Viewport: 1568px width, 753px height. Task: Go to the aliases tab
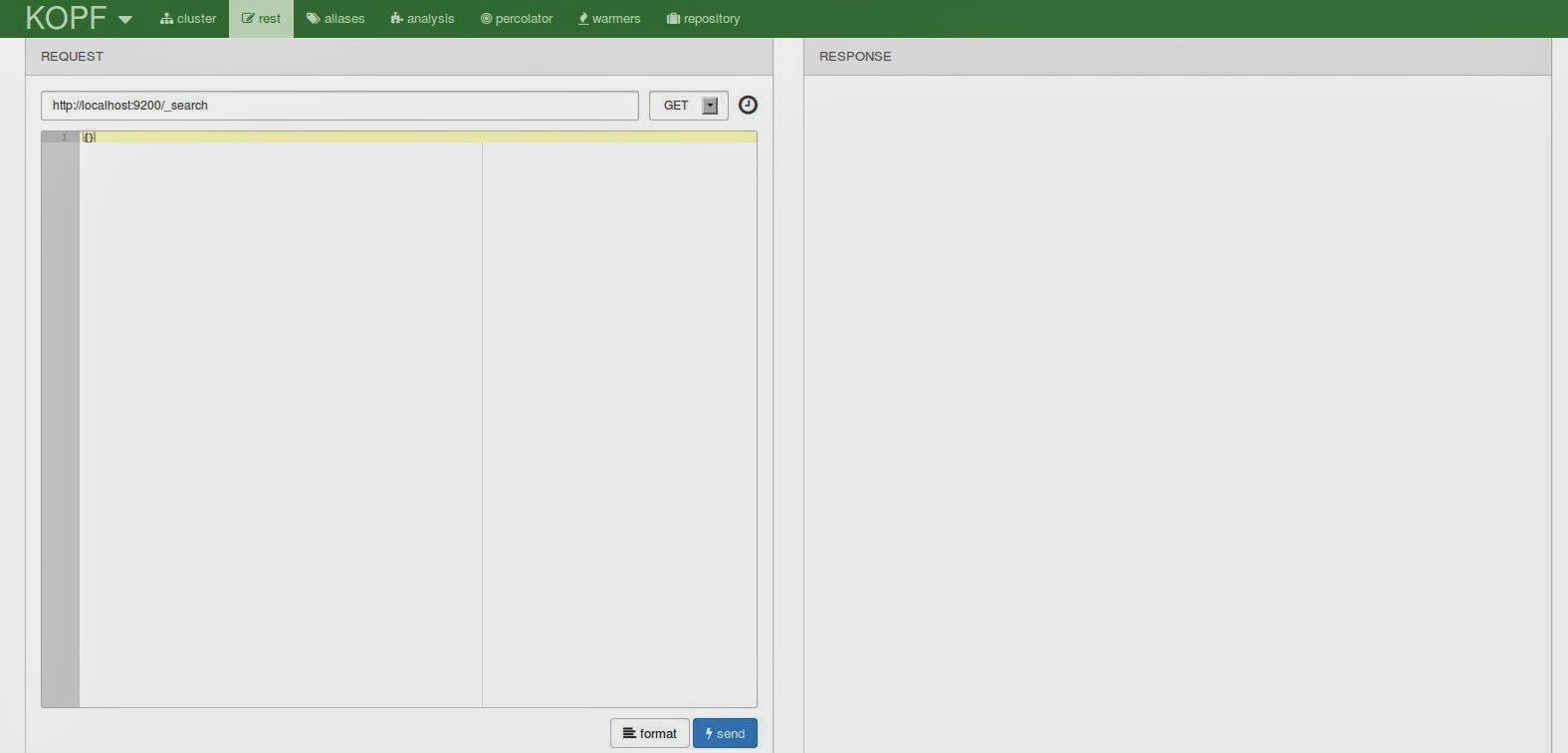tap(336, 19)
